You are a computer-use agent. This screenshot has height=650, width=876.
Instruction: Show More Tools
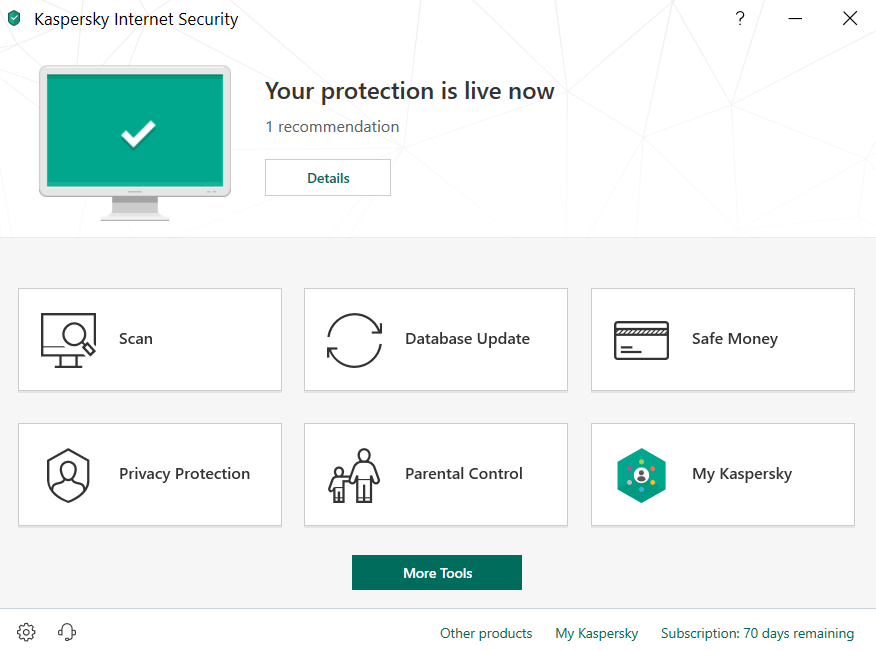437,573
